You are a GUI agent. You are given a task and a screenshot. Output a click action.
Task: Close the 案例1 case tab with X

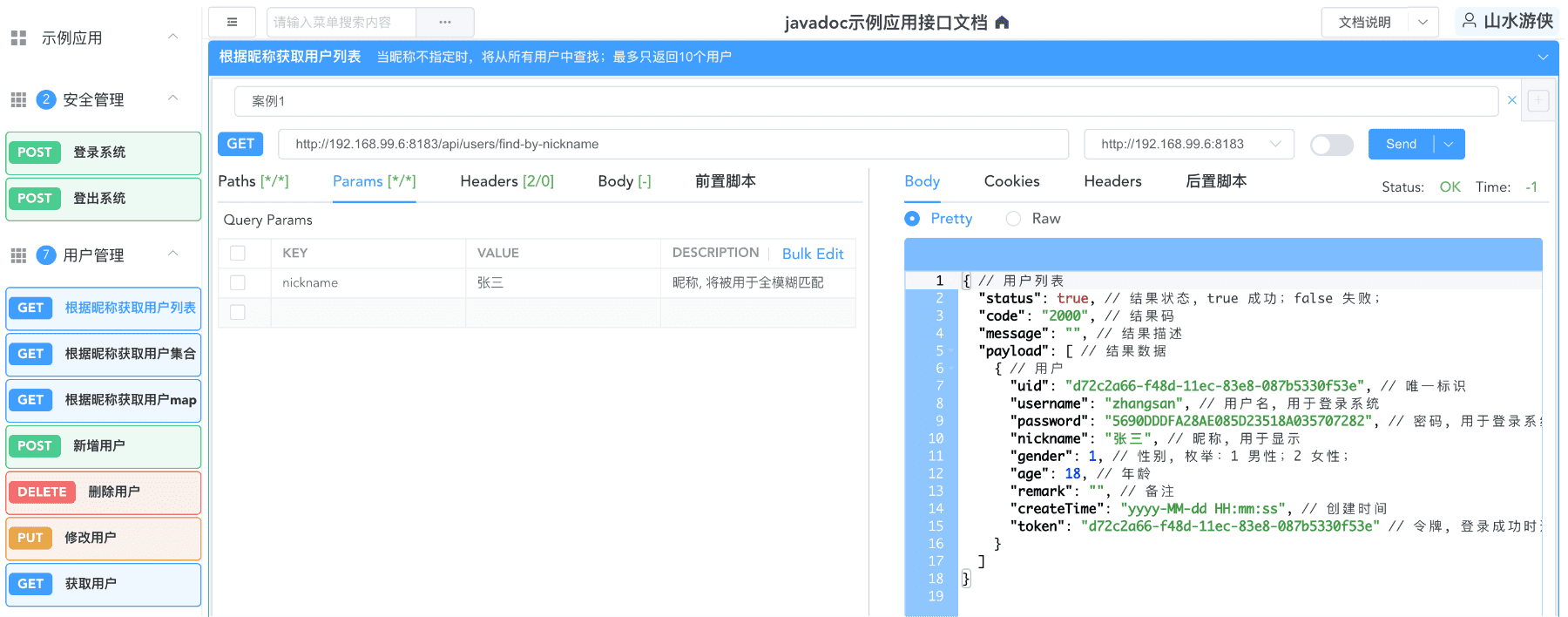click(x=1512, y=100)
